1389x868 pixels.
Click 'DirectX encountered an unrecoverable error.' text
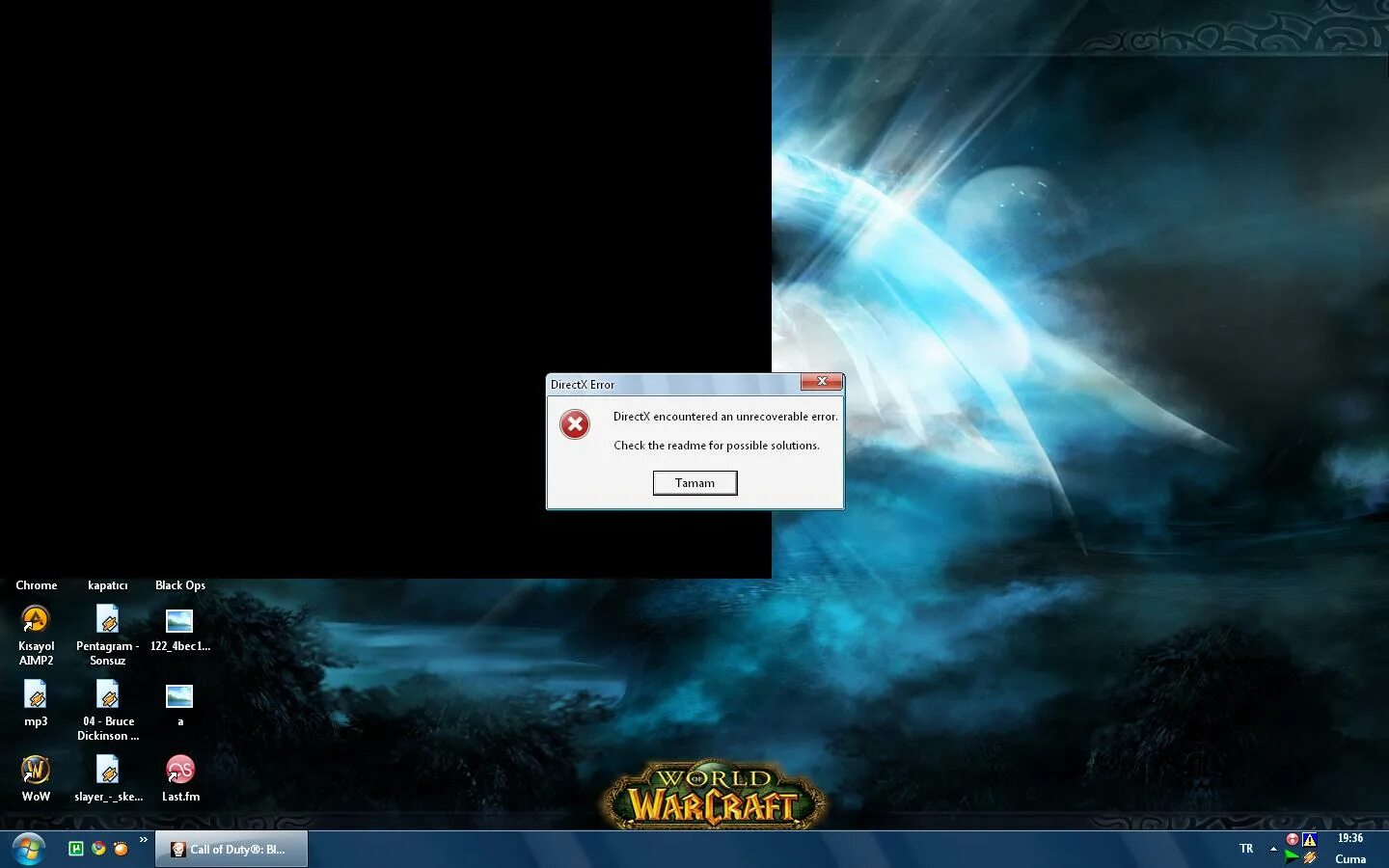(x=725, y=417)
